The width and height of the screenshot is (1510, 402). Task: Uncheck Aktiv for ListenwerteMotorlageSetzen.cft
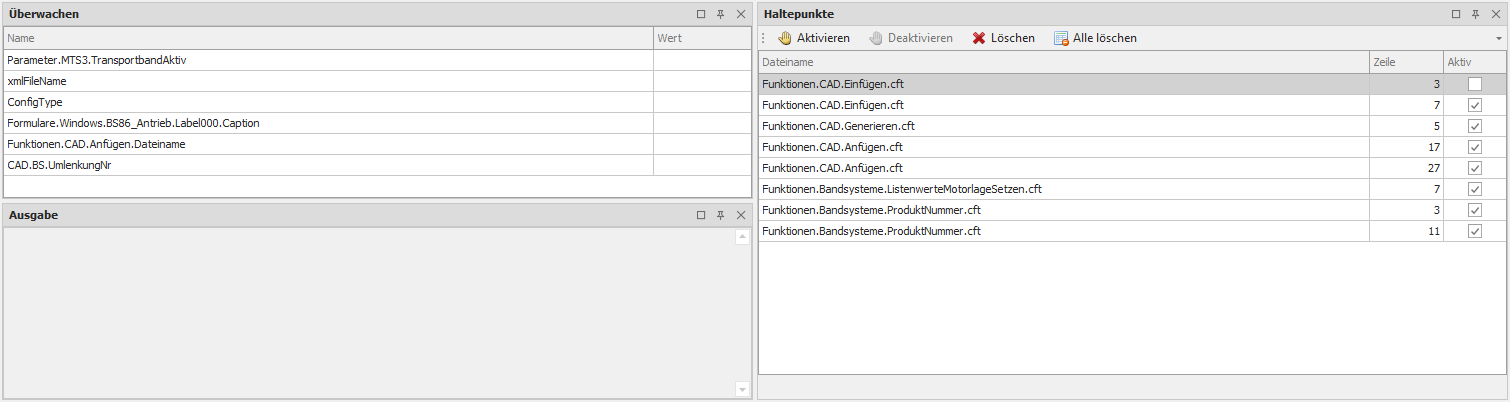1474,190
